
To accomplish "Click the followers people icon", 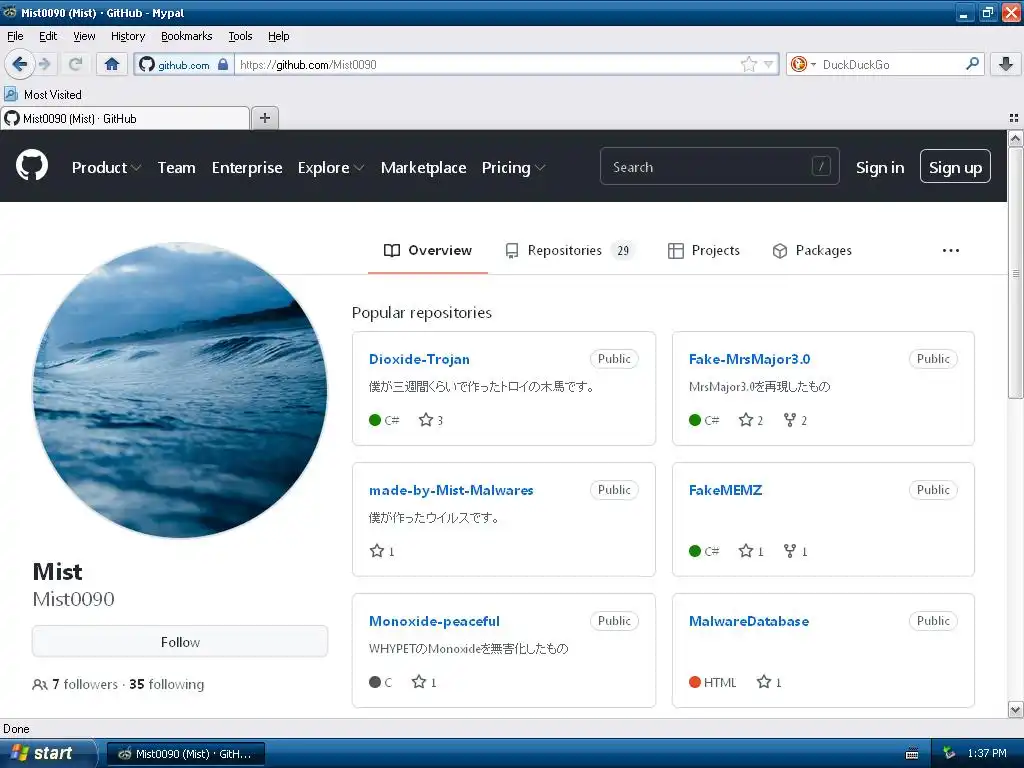I will [40, 684].
